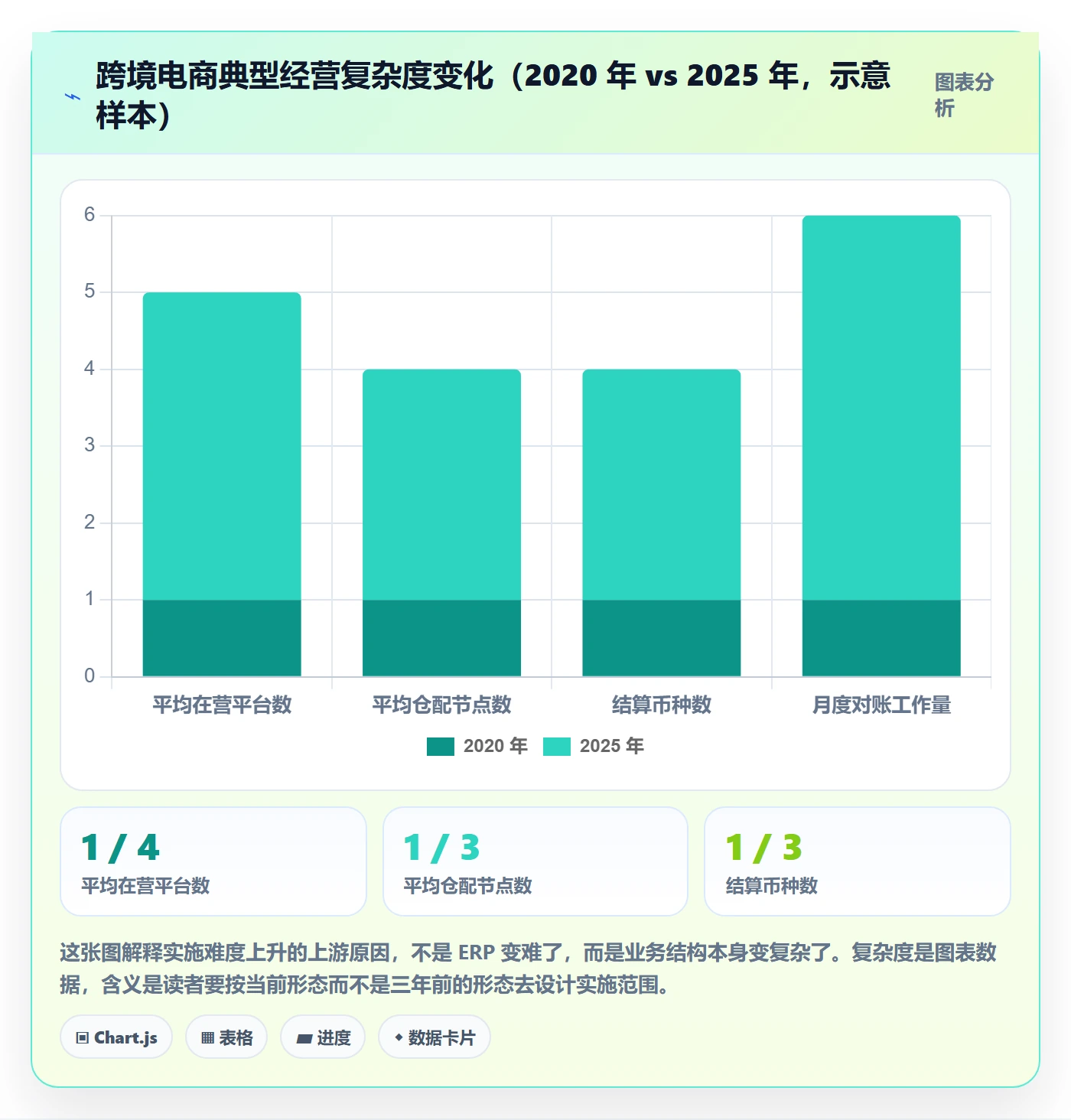The width and height of the screenshot is (1071, 1120).
Task: Click the 平均在营平台数 x-axis label
Action: [x=222, y=705]
